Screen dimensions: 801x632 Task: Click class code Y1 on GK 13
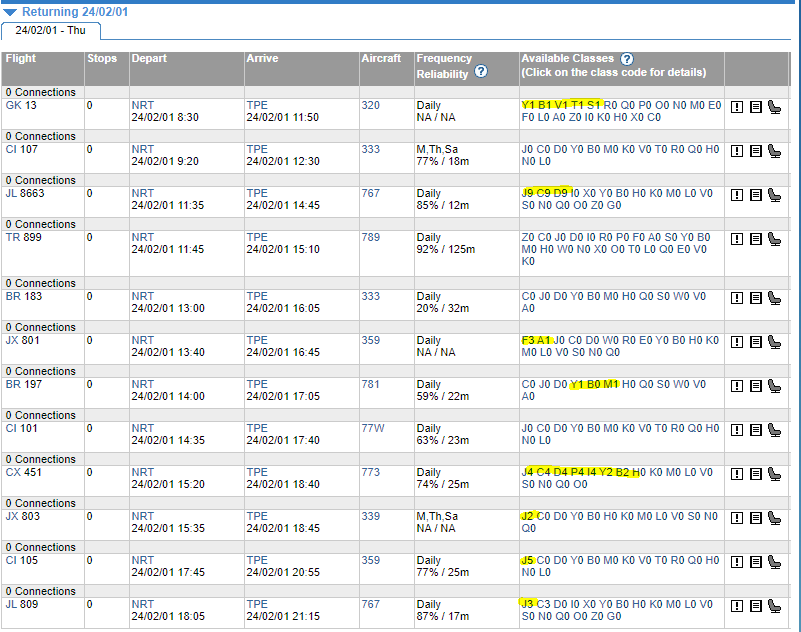click(528, 105)
